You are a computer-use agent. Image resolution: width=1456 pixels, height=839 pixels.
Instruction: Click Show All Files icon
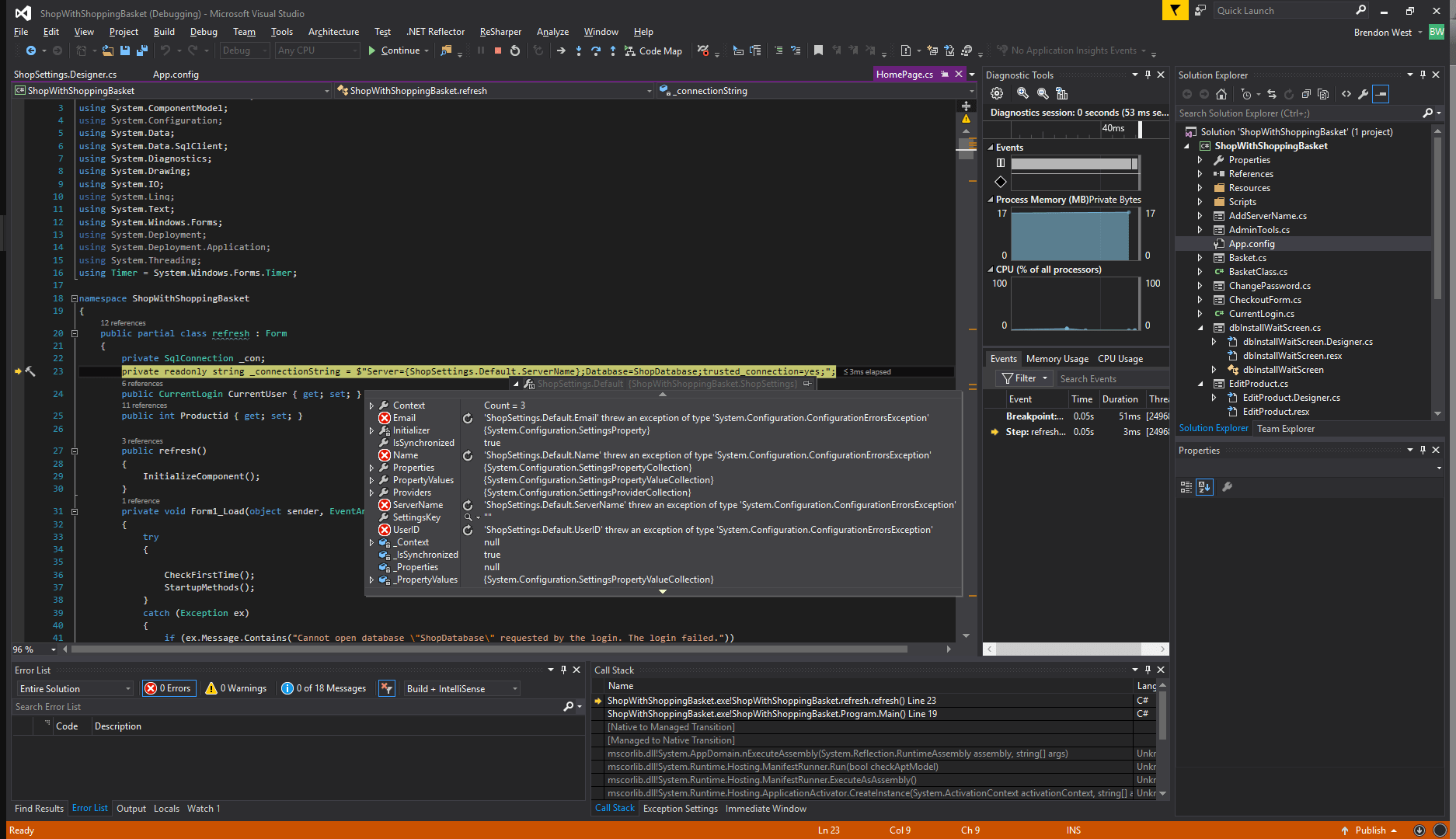tap(1323, 94)
